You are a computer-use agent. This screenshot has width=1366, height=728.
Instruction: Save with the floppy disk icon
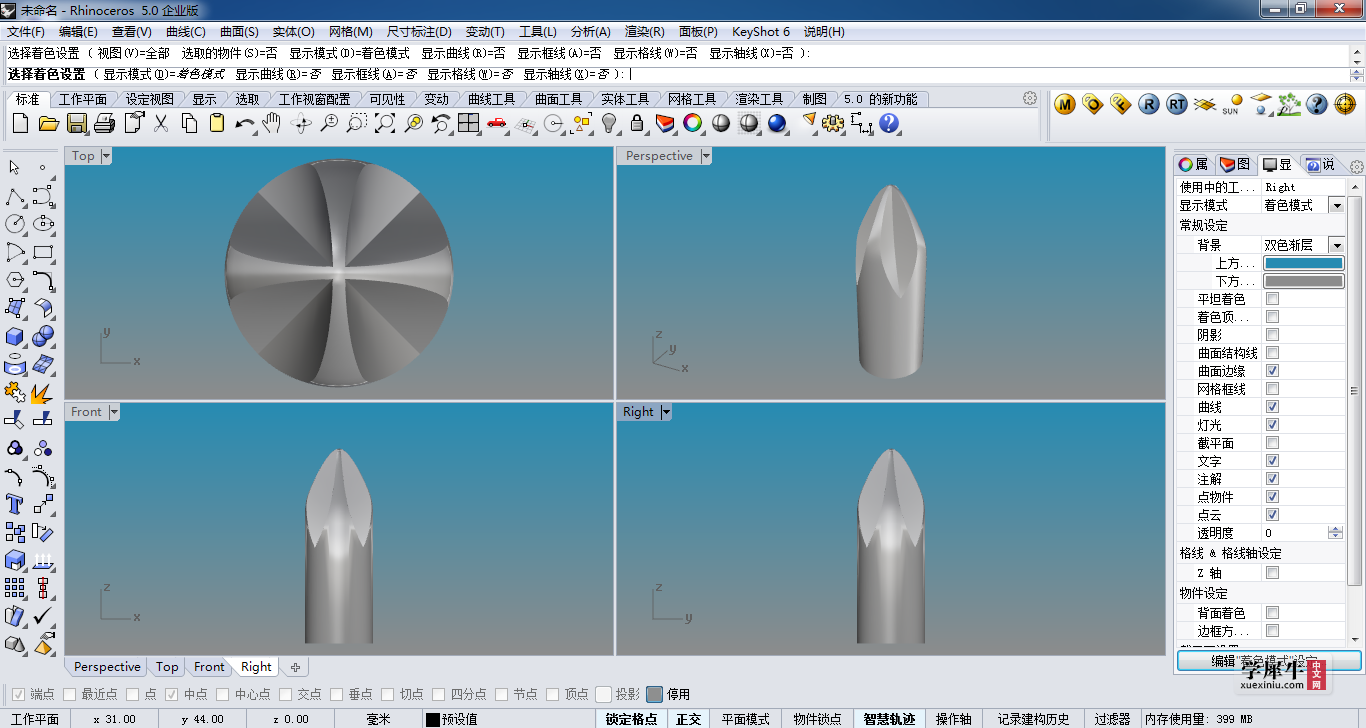pos(76,123)
